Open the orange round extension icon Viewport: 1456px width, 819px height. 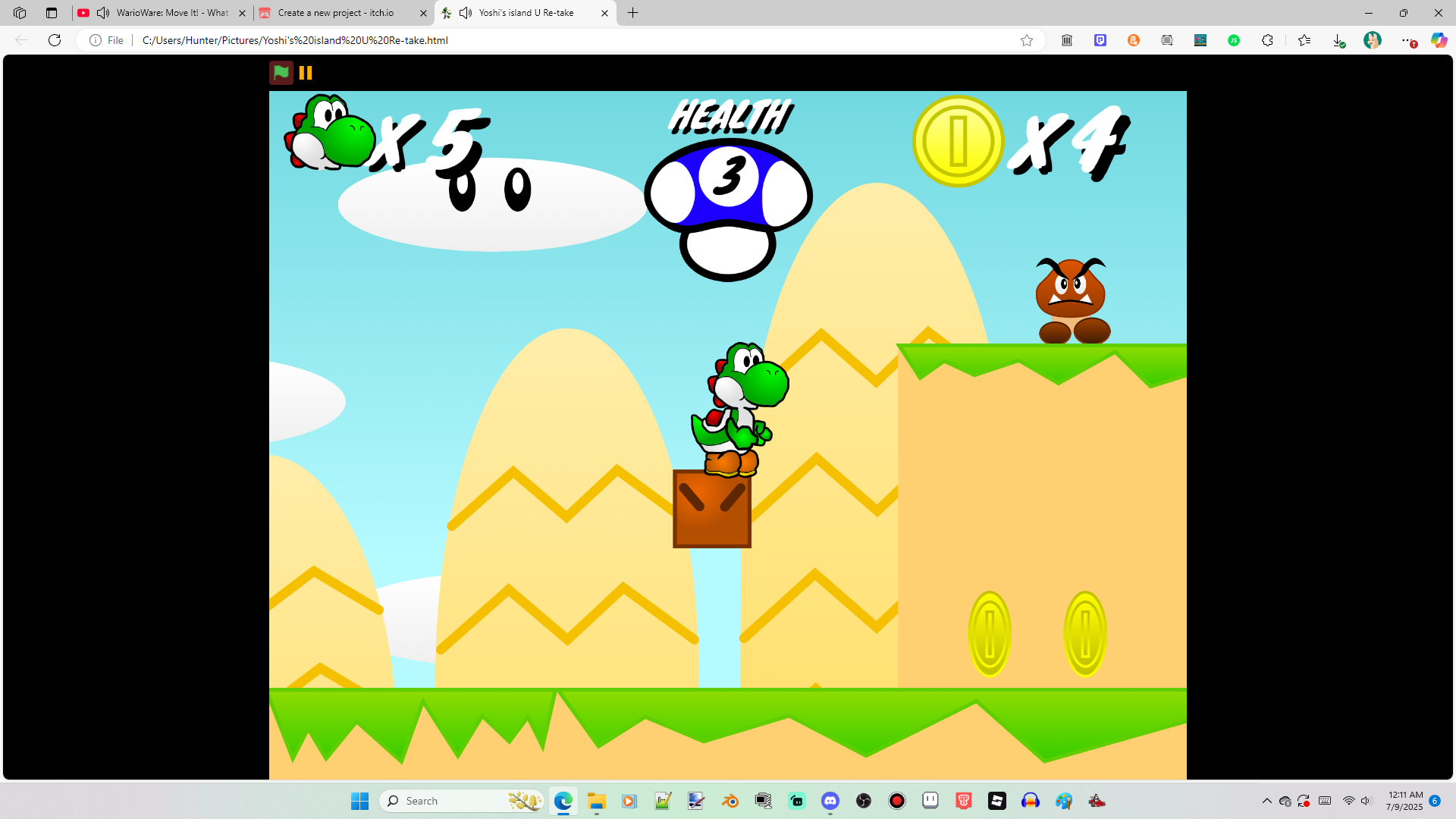point(1134,40)
